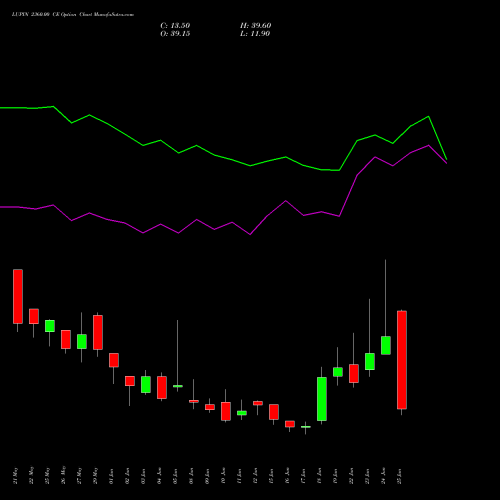Click the '01 Jun' date axis label

(111, 476)
